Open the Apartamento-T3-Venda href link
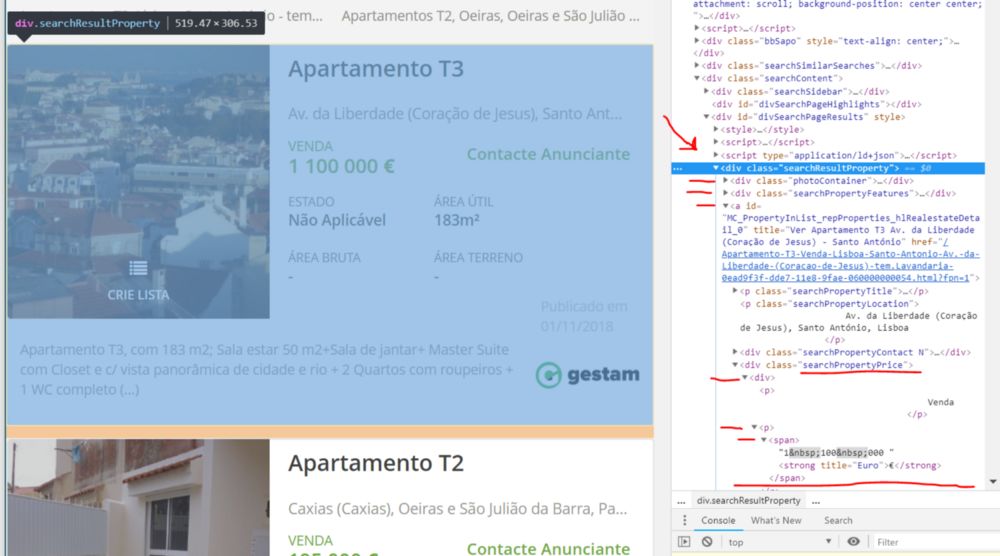1000x556 pixels. (849, 260)
